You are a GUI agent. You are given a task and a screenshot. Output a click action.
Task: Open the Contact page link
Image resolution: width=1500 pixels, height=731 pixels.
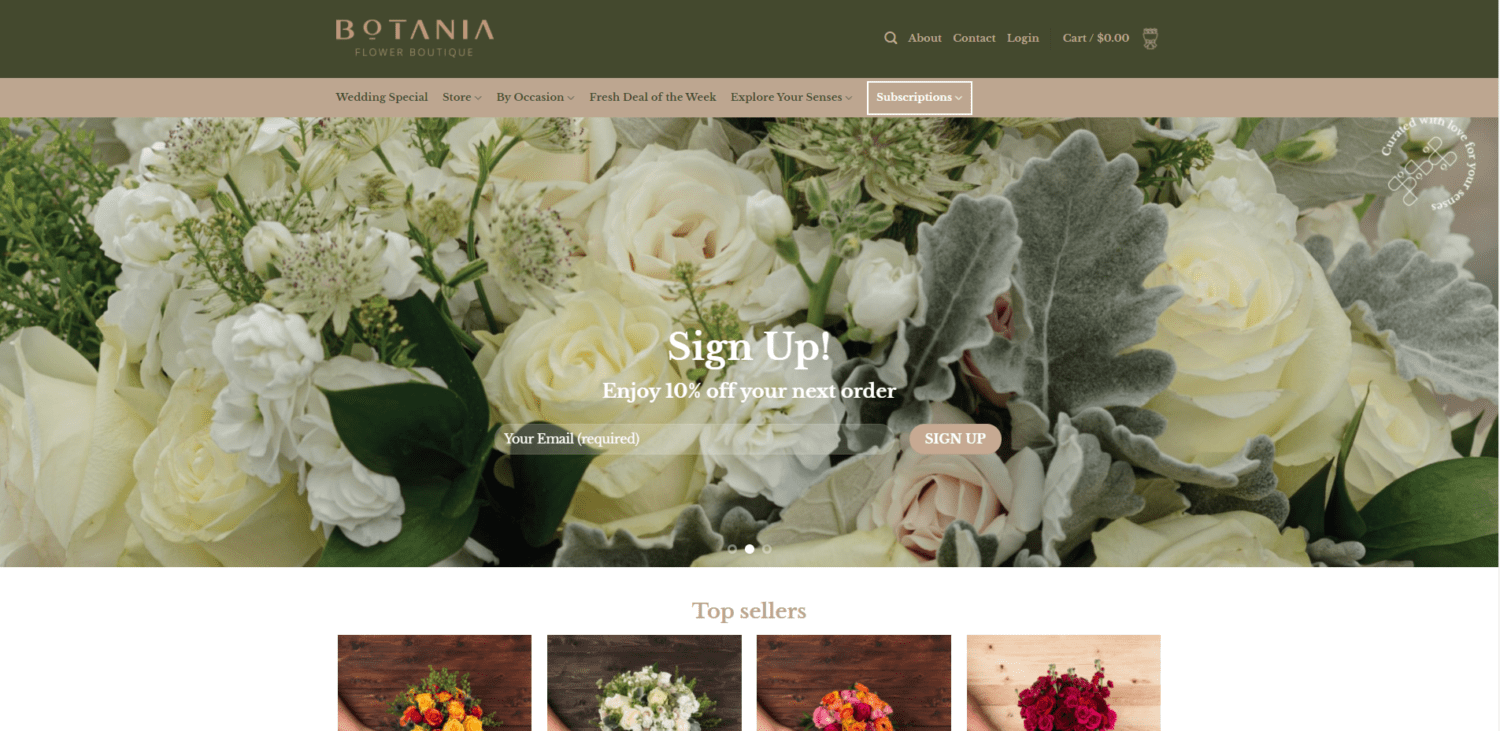pyautogui.click(x=974, y=38)
